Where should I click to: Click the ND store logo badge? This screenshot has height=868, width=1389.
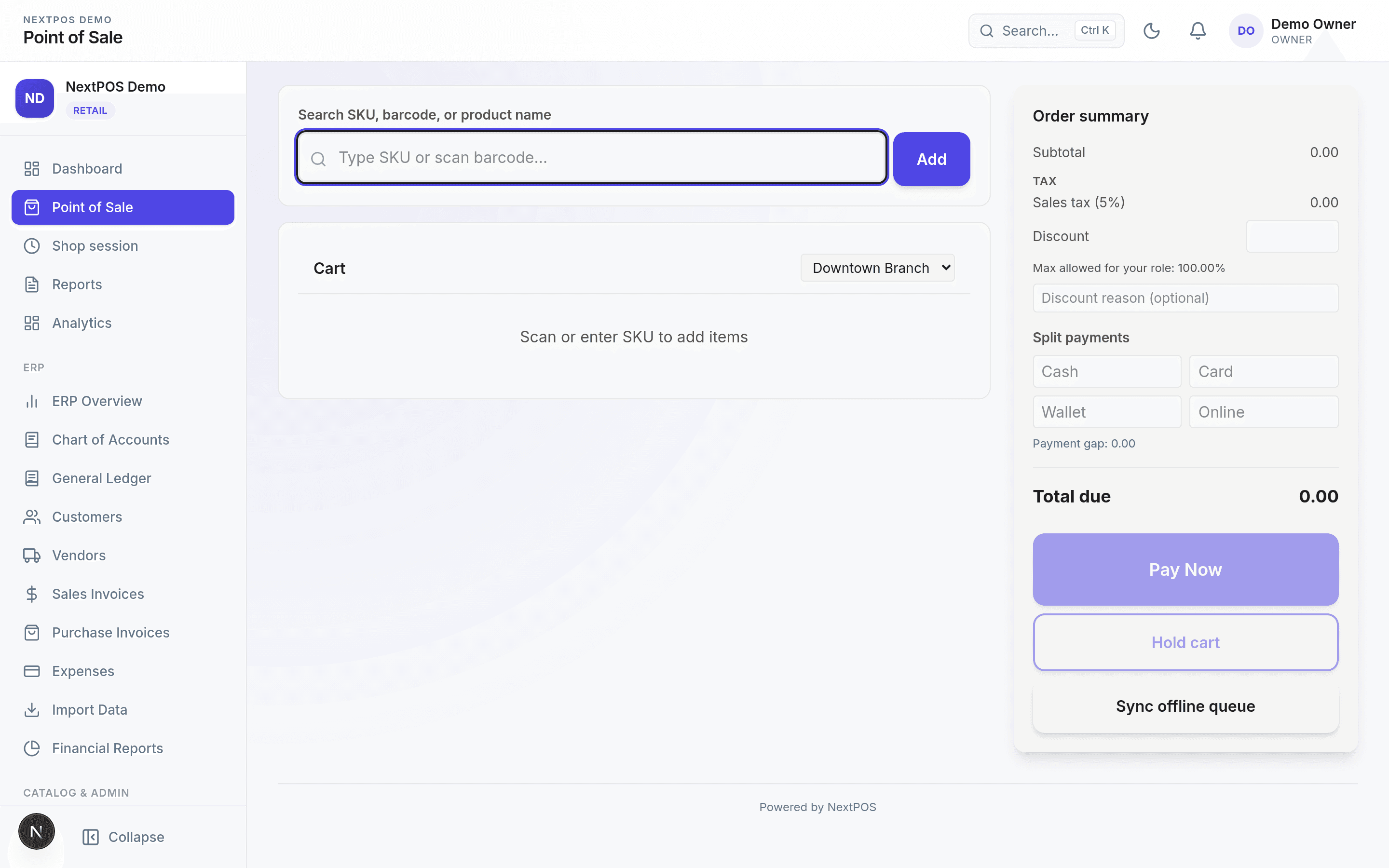point(34,98)
